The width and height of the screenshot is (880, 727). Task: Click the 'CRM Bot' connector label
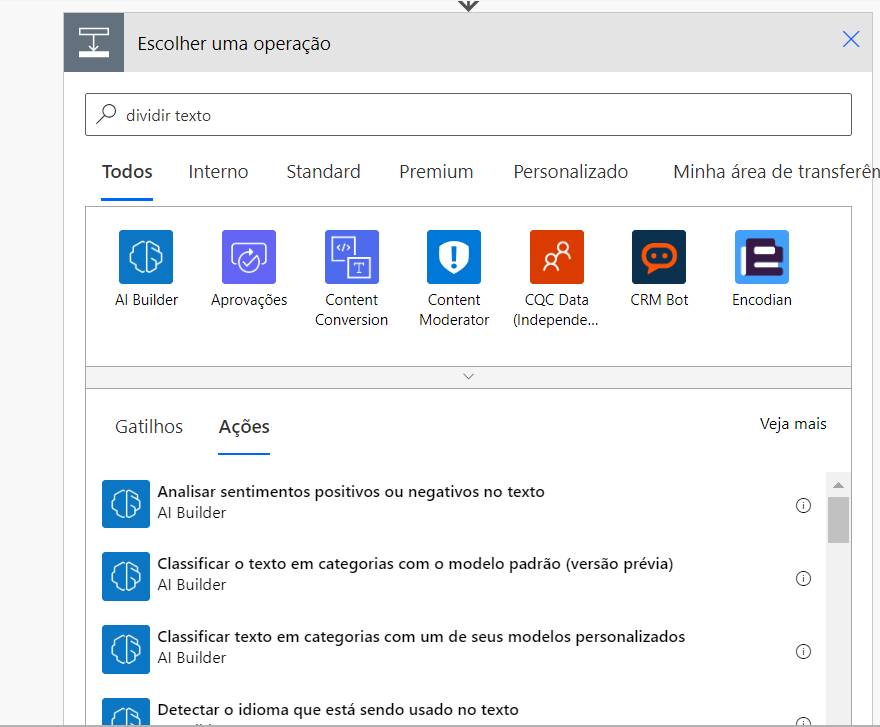[x=659, y=300]
